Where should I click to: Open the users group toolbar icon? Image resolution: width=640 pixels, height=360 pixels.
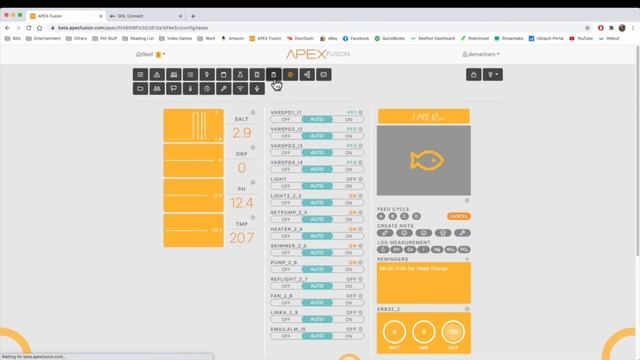[157, 89]
